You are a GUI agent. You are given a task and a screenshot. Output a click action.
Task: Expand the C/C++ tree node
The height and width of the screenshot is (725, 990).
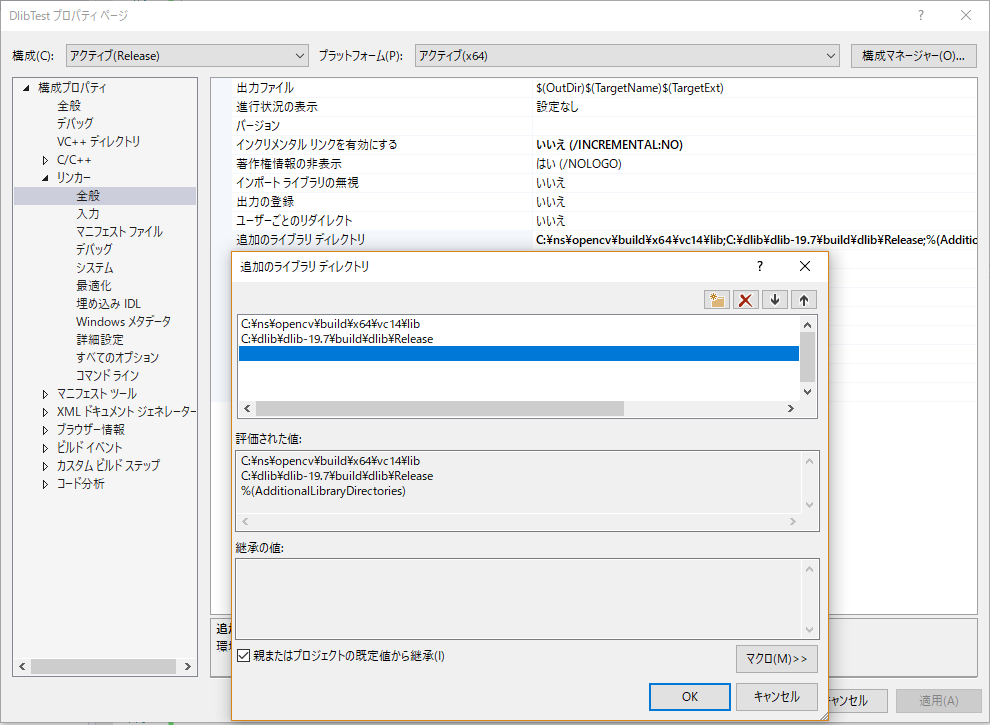pyautogui.click(x=45, y=159)
